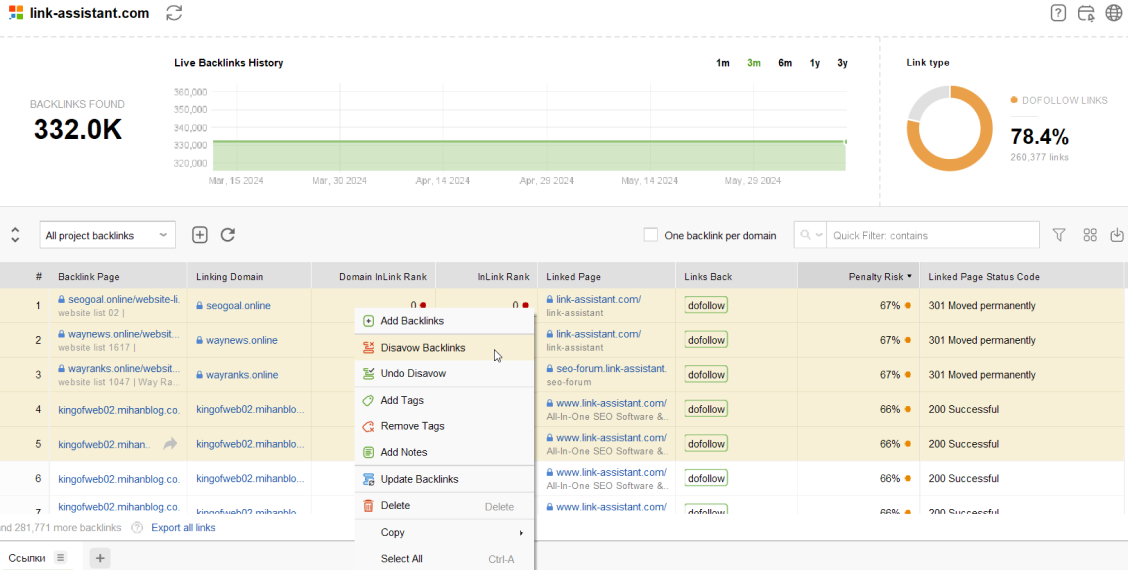Open wayranks.online linking domain link
Screen dimensions: 1128x570
tap(242, 375)
